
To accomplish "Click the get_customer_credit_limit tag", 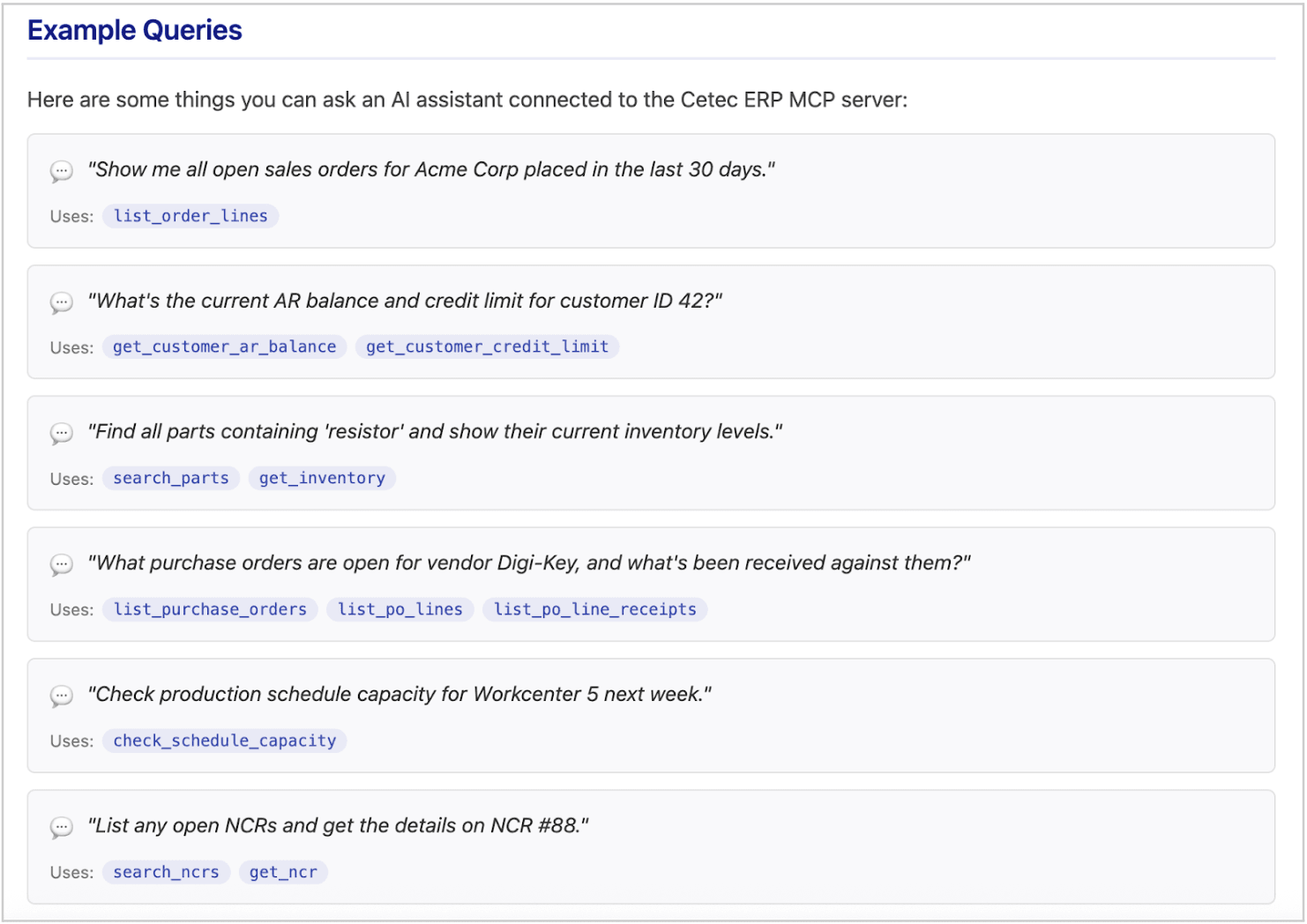I will 487,346.
